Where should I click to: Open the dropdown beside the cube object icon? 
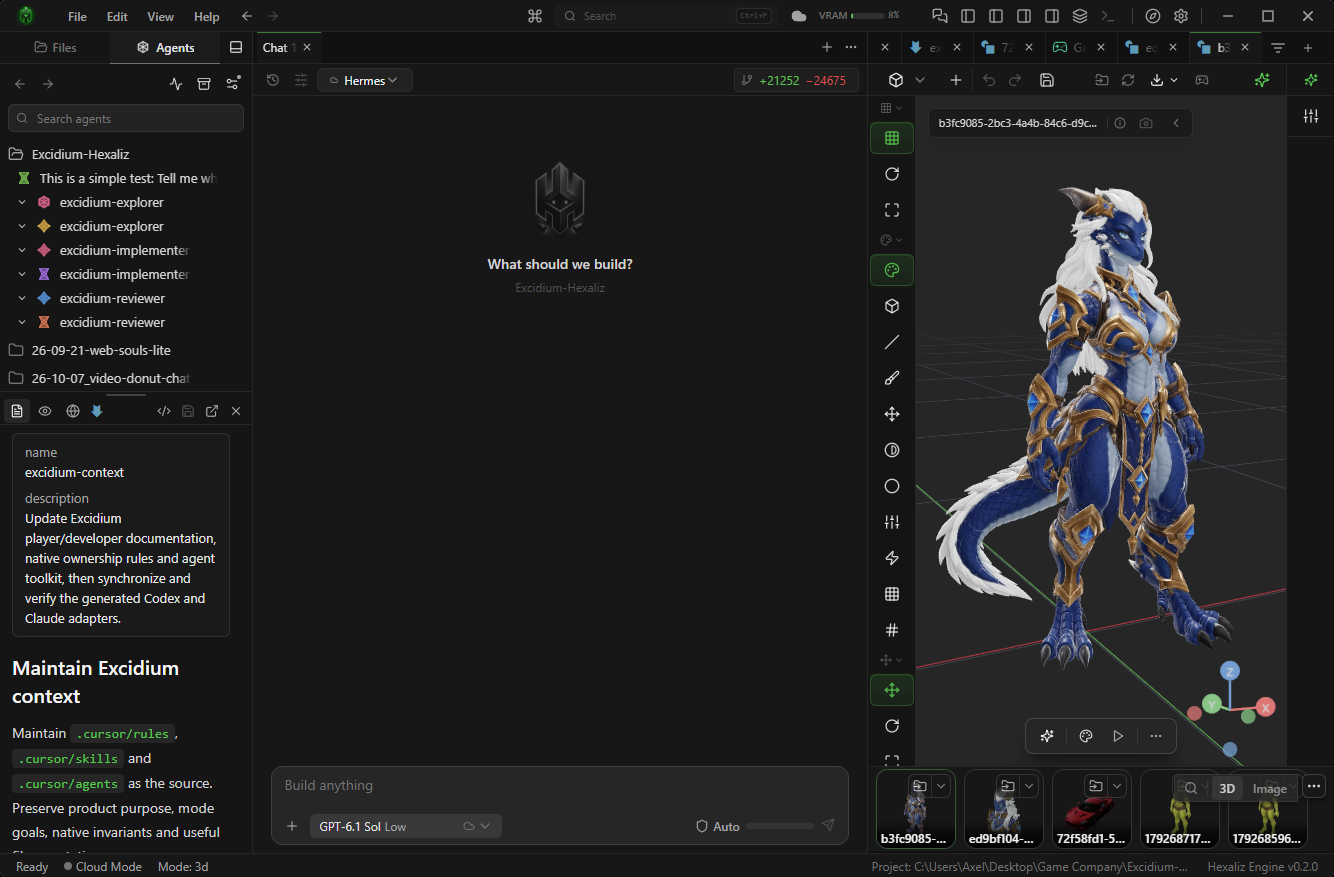pyautogui.click(x=920, y=80)
